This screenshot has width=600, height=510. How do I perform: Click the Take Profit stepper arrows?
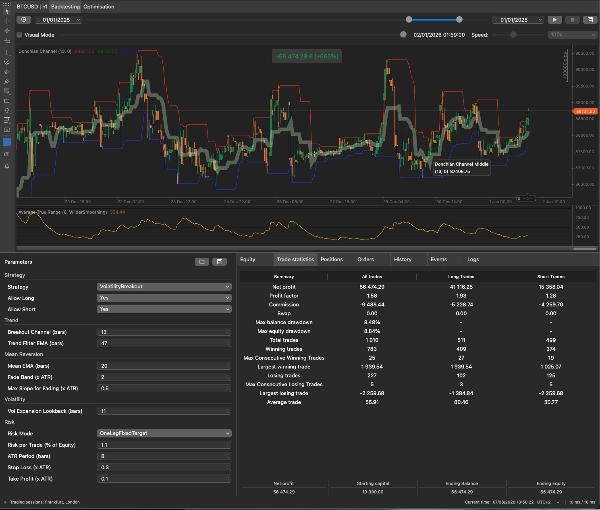[x=228, y=479]
